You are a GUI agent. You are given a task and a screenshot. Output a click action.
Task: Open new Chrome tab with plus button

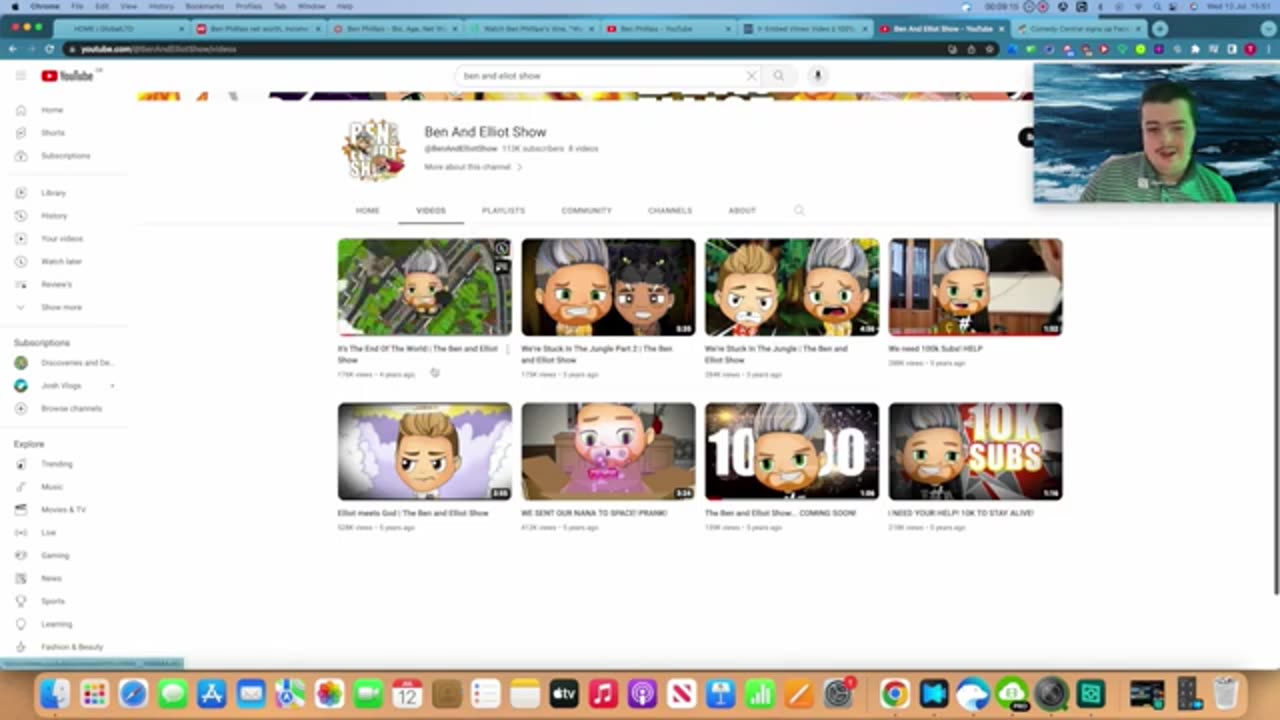pos(1160,29)
